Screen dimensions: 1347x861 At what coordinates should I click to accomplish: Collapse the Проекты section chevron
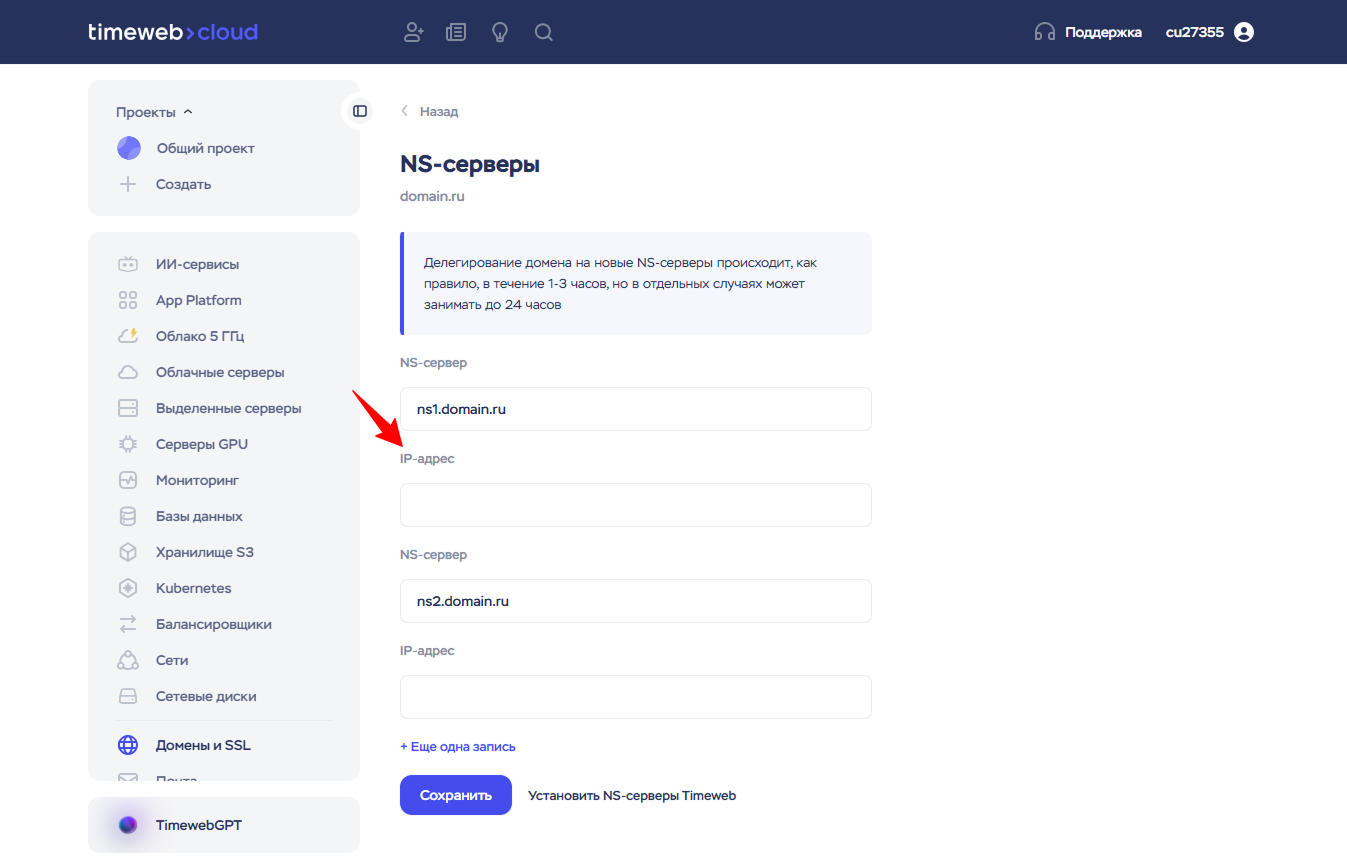188,112
